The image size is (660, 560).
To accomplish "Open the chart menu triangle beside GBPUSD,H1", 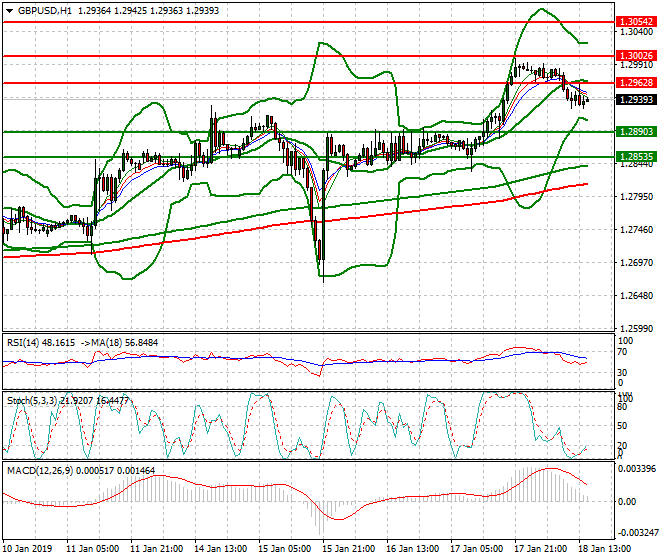I will [x=9, y=11].
